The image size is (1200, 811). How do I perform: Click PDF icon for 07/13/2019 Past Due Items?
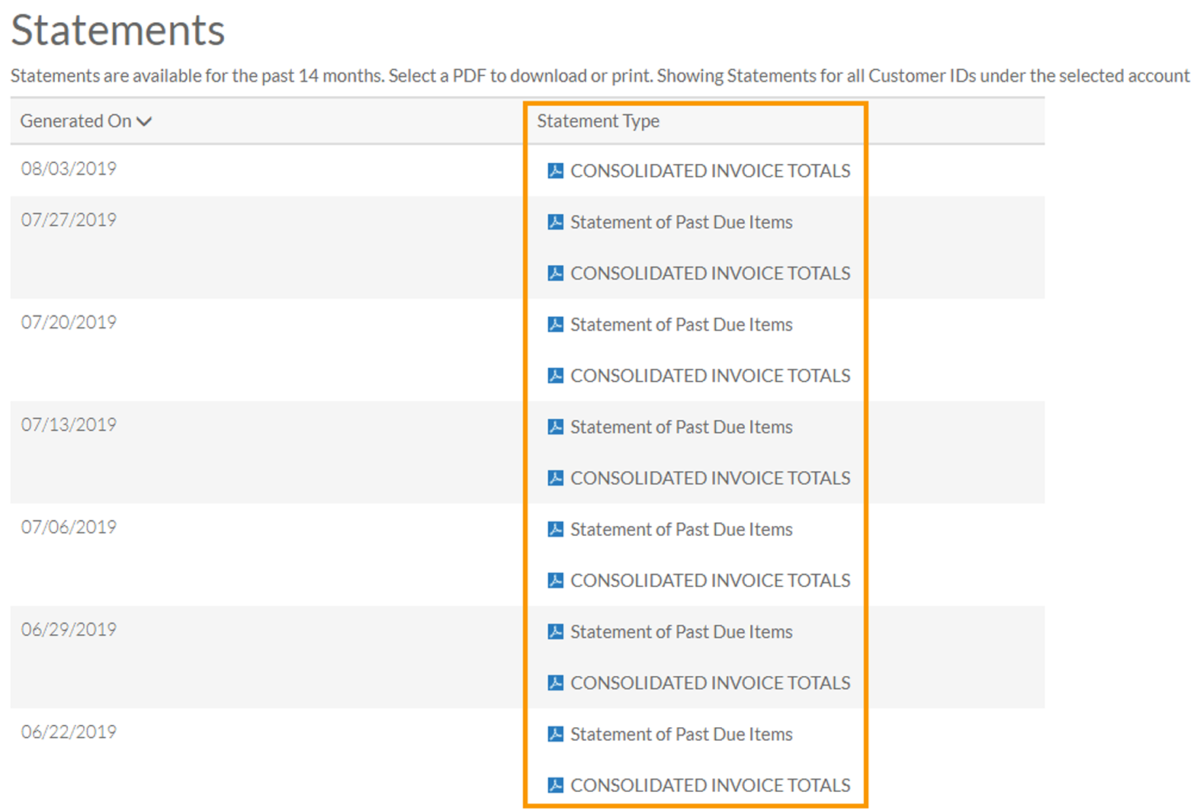pyautogui.click(x=556, y=427)
